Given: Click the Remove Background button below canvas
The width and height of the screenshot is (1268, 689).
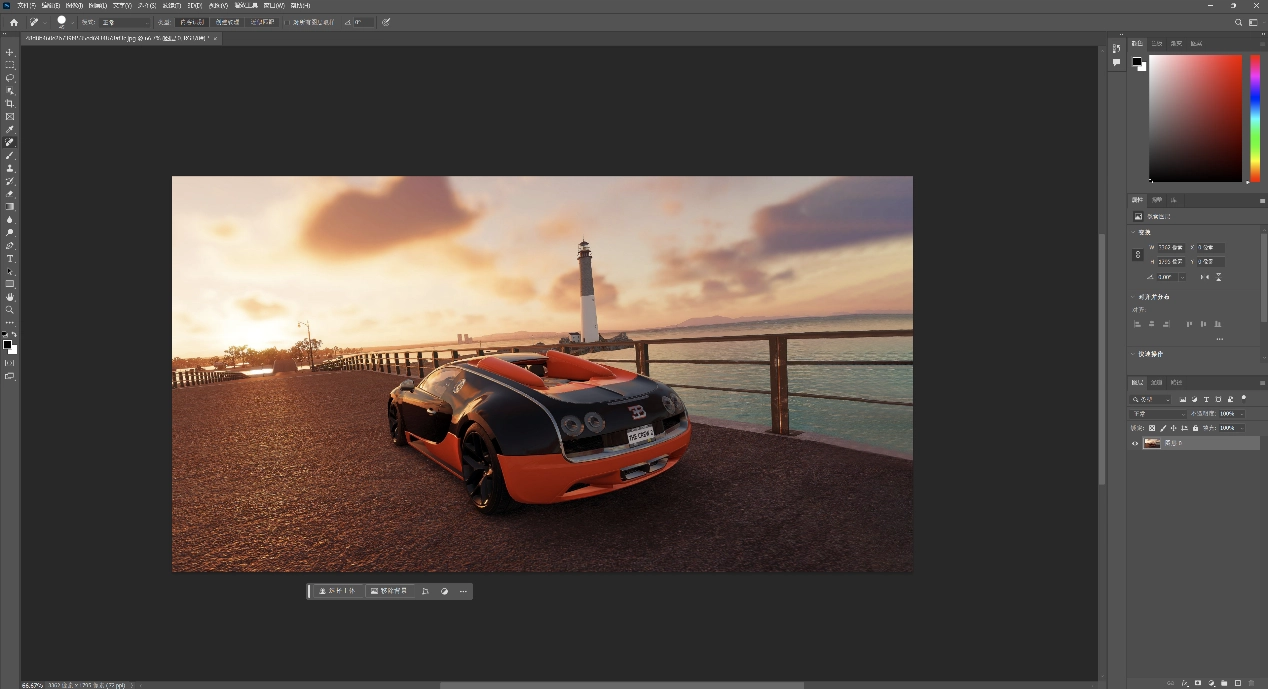Looking at the screenshot, I should tap(389, 591).
